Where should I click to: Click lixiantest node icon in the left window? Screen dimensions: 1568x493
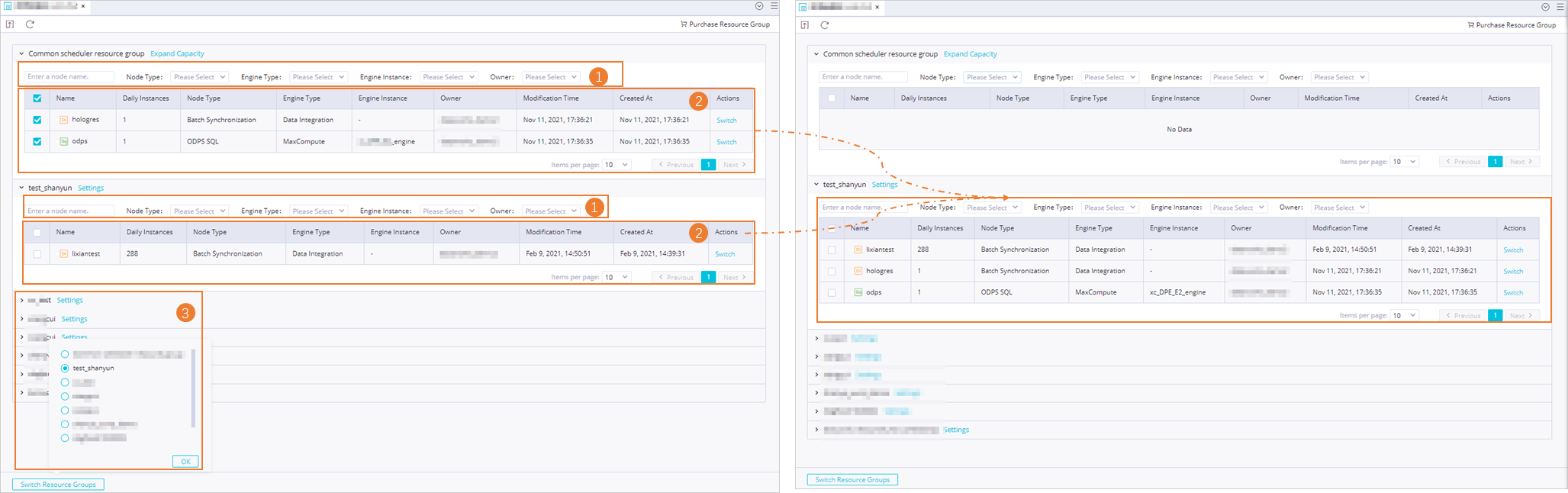click(64, 253)
